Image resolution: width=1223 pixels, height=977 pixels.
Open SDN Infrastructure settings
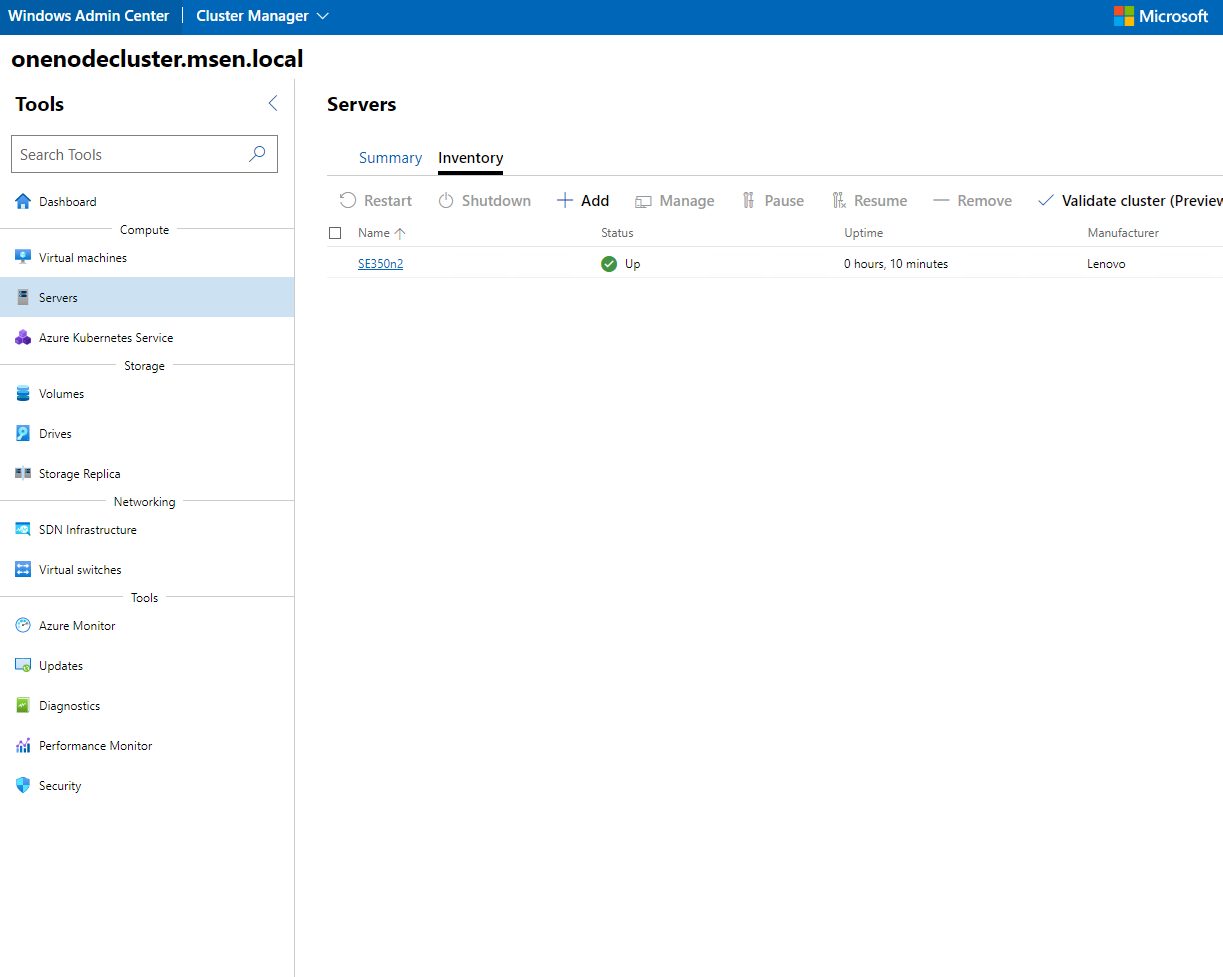coord(90,529)
